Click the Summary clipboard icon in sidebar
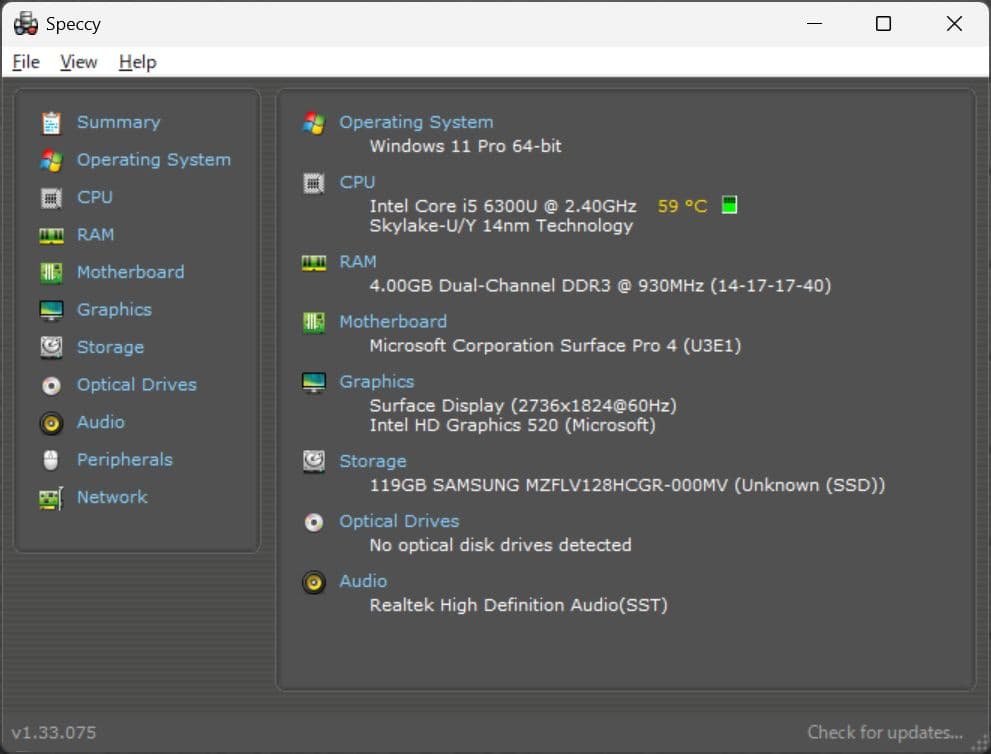The height and width of the screenshot is (754, 991). 51,123
